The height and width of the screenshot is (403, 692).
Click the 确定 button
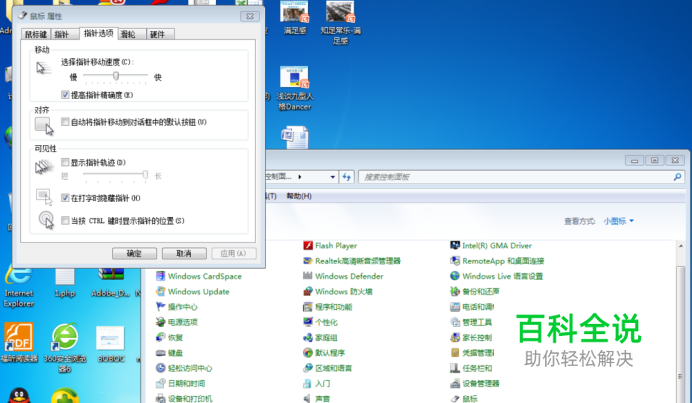click(x=134, y=253)
